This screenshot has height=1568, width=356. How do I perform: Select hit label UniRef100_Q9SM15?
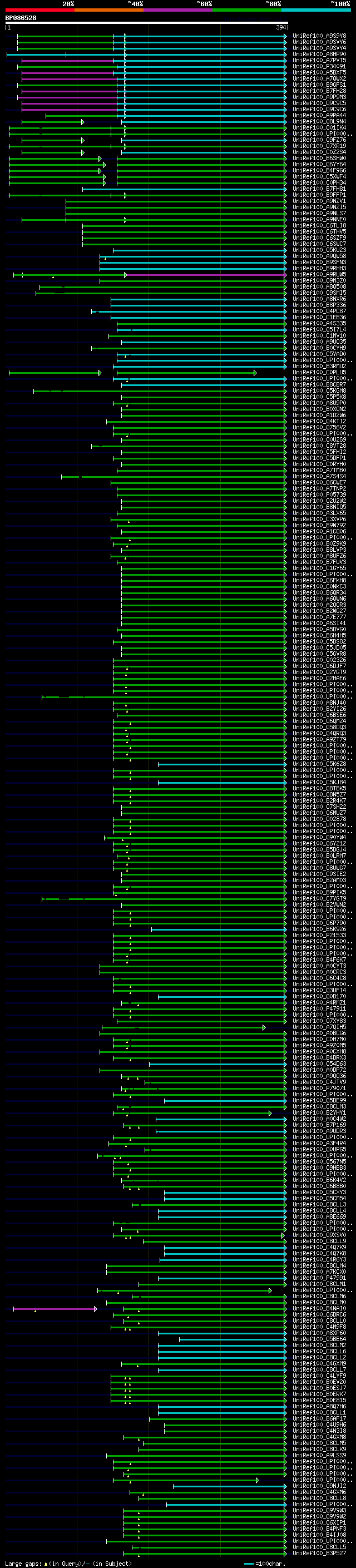click(319, 293)
